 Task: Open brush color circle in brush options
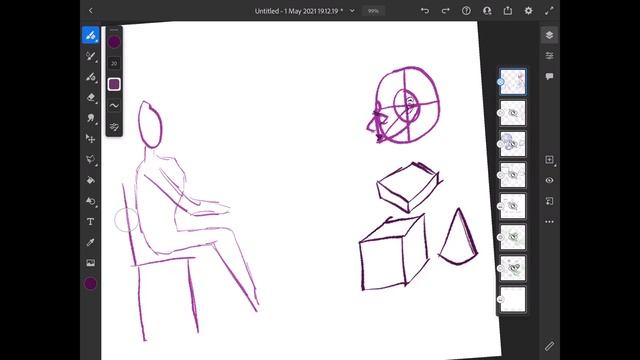click(x=114, y=42)
